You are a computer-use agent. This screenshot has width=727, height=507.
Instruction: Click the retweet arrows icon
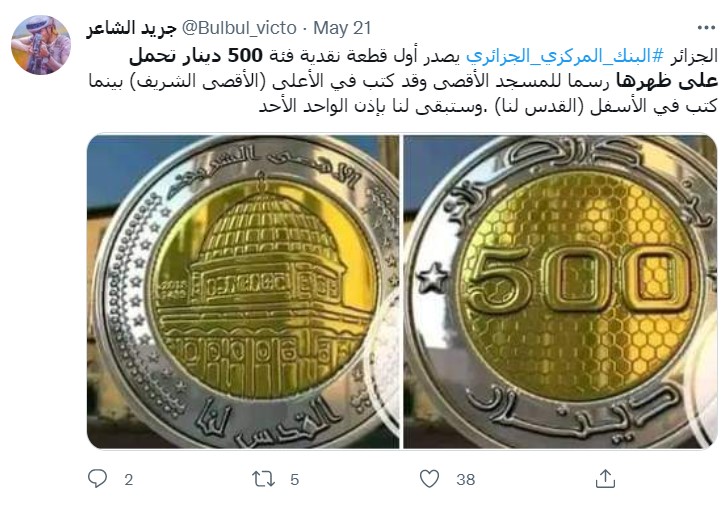tap(263, 479)
